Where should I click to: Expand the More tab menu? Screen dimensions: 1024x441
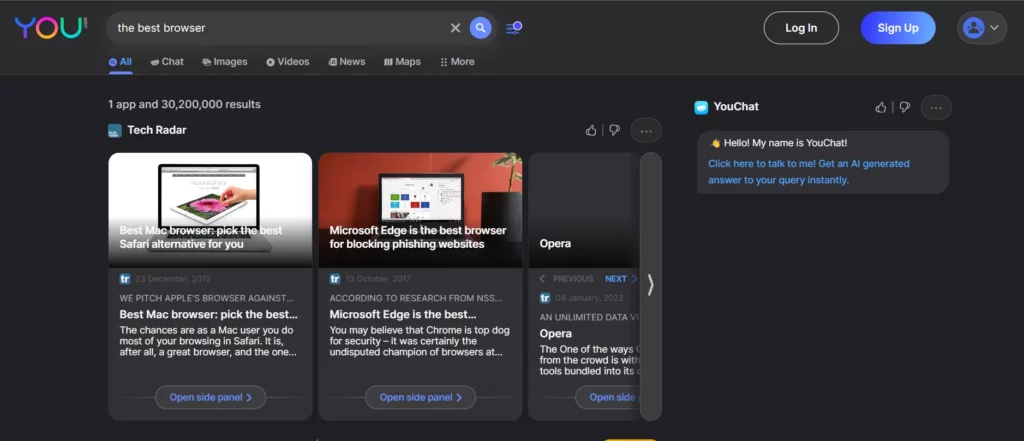457,62
